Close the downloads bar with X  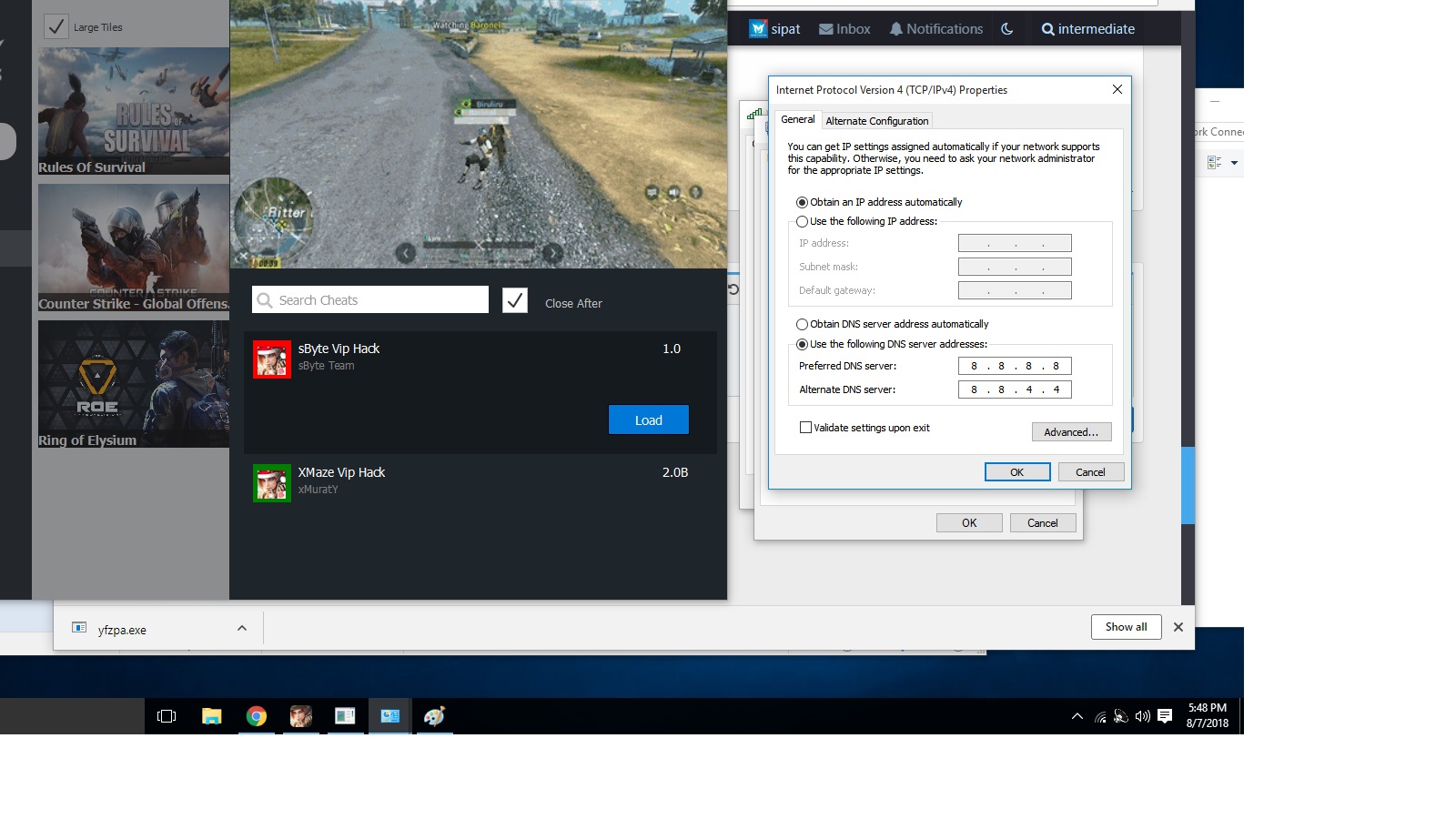tap(1178, 627)
